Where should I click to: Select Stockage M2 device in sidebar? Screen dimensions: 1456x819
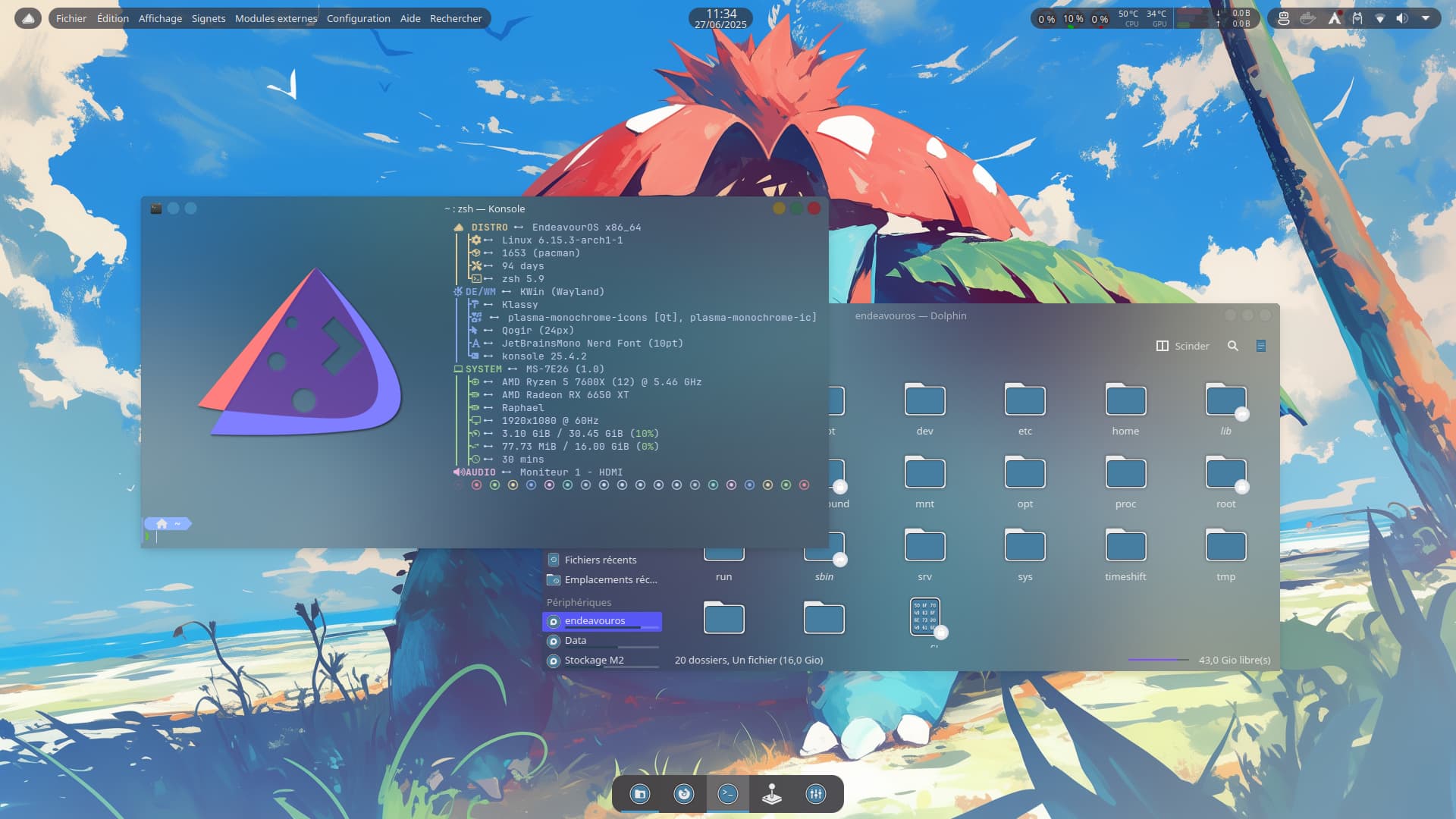594,661
